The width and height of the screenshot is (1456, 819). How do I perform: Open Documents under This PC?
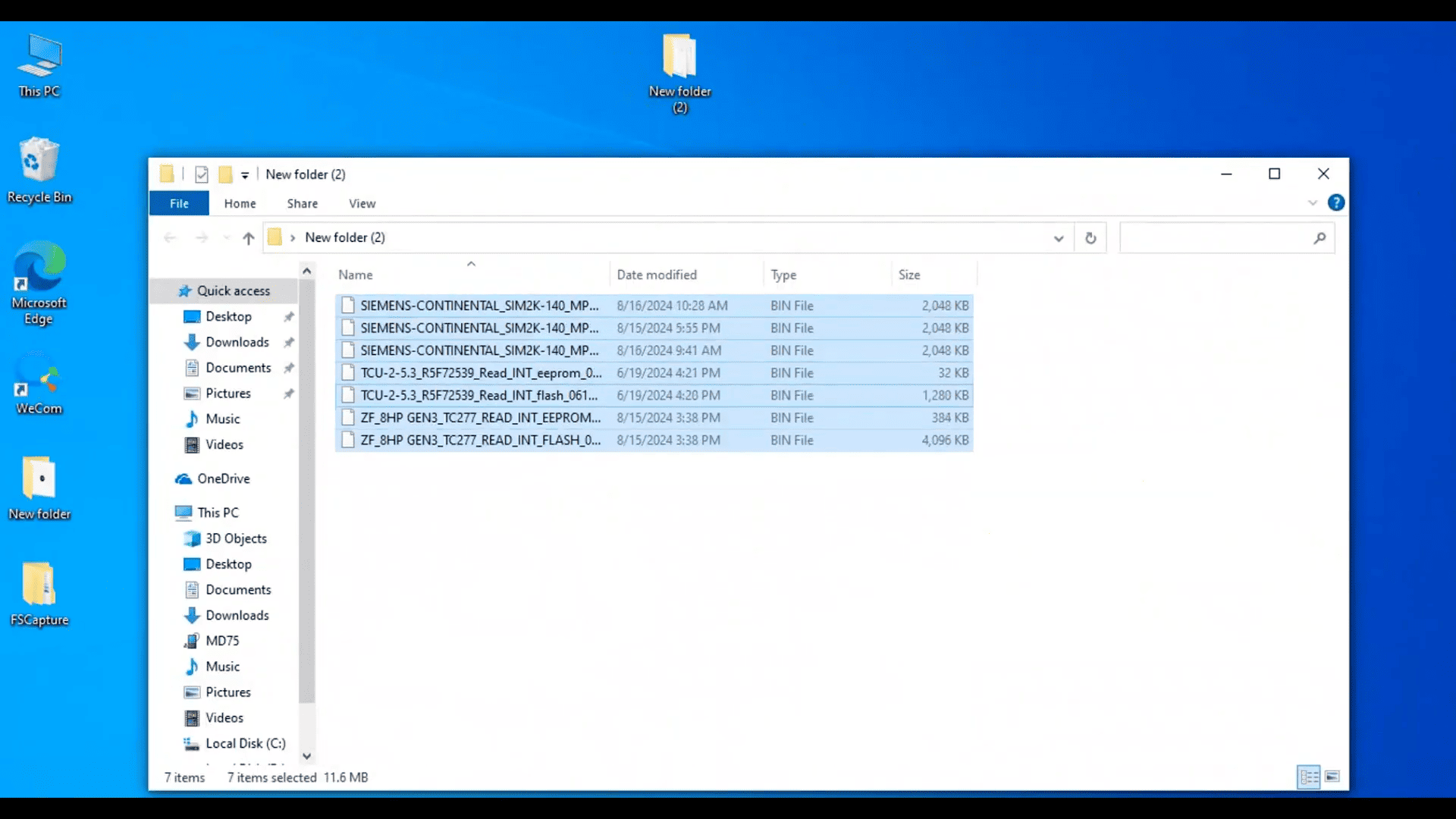pyautogui.click(x=238, y=590)
